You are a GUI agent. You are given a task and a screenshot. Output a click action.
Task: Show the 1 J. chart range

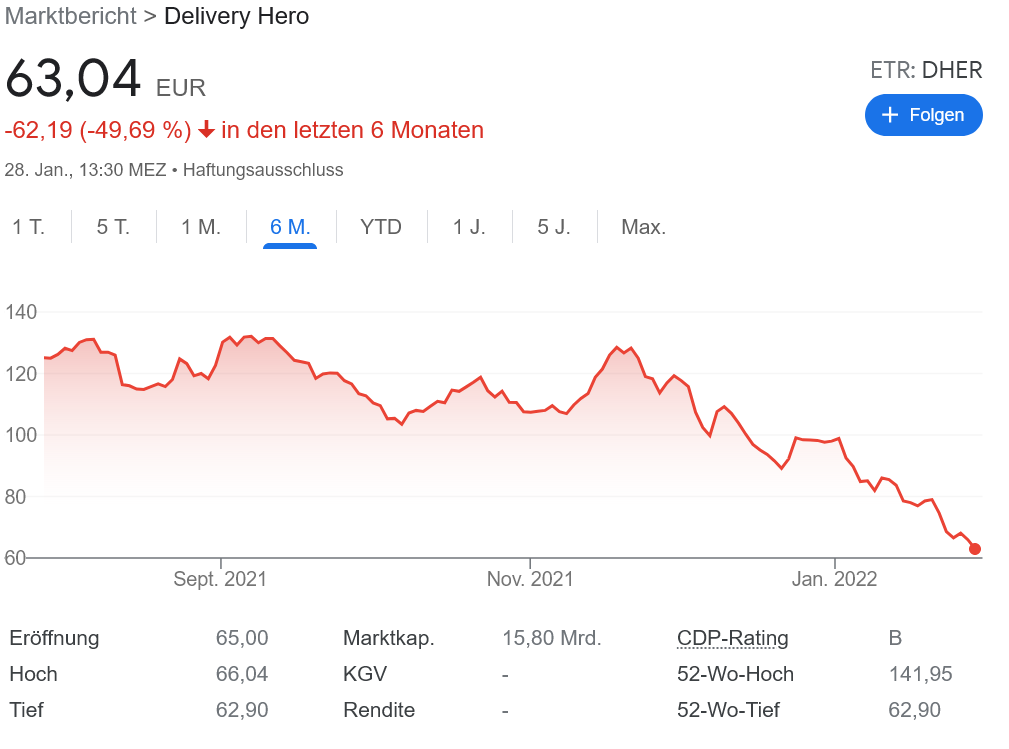pyautogui.click(x=469, y=227)
